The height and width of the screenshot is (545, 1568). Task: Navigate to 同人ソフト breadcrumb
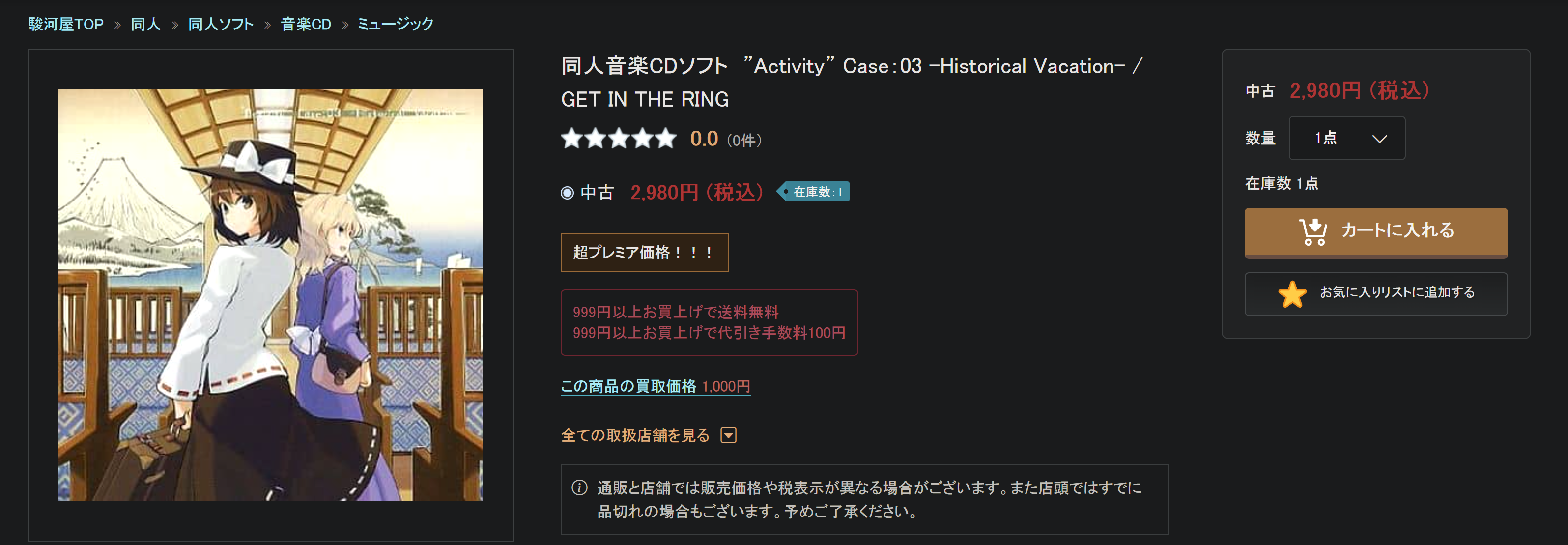coord(220,25)
